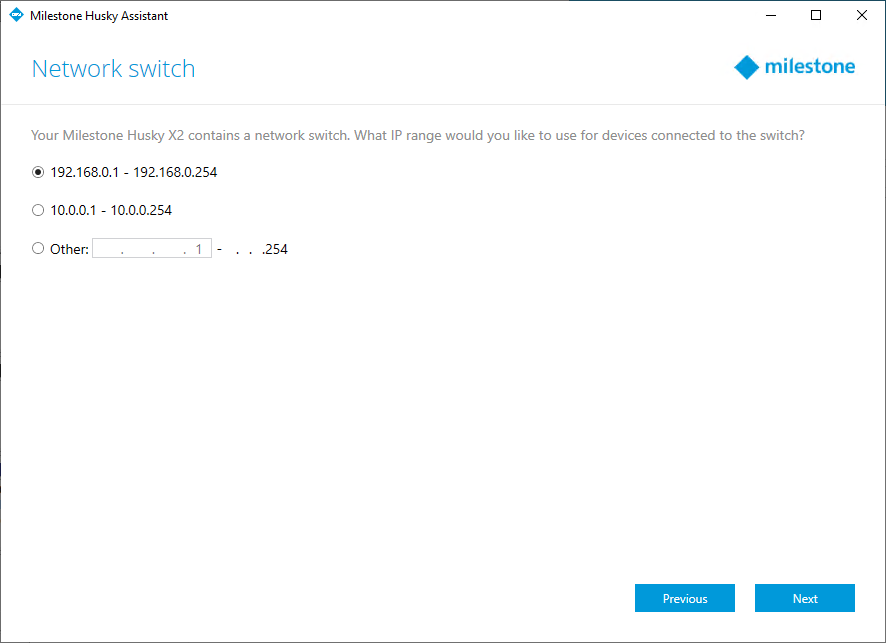Click the Milestone Husky Assistant title bar icon
The image size is (886, 643).
tap(16, 15)
